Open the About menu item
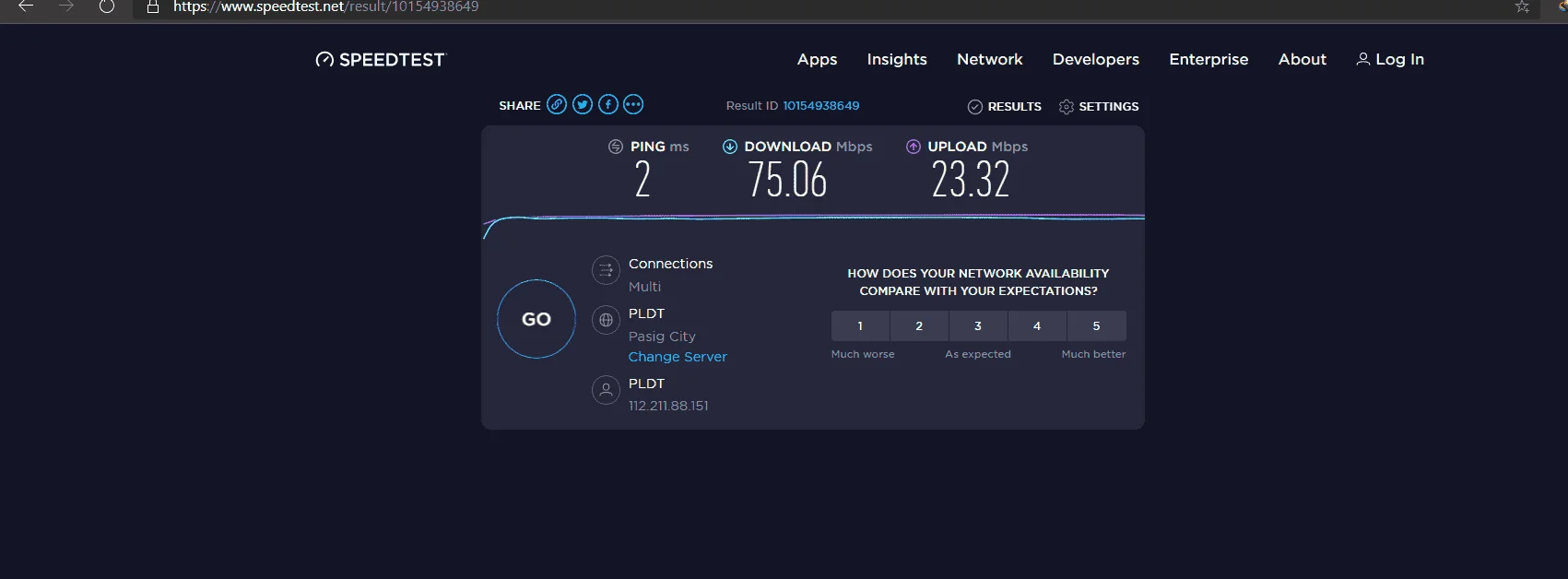Viewport: 1568px width, 579px height. [1303, 59]
